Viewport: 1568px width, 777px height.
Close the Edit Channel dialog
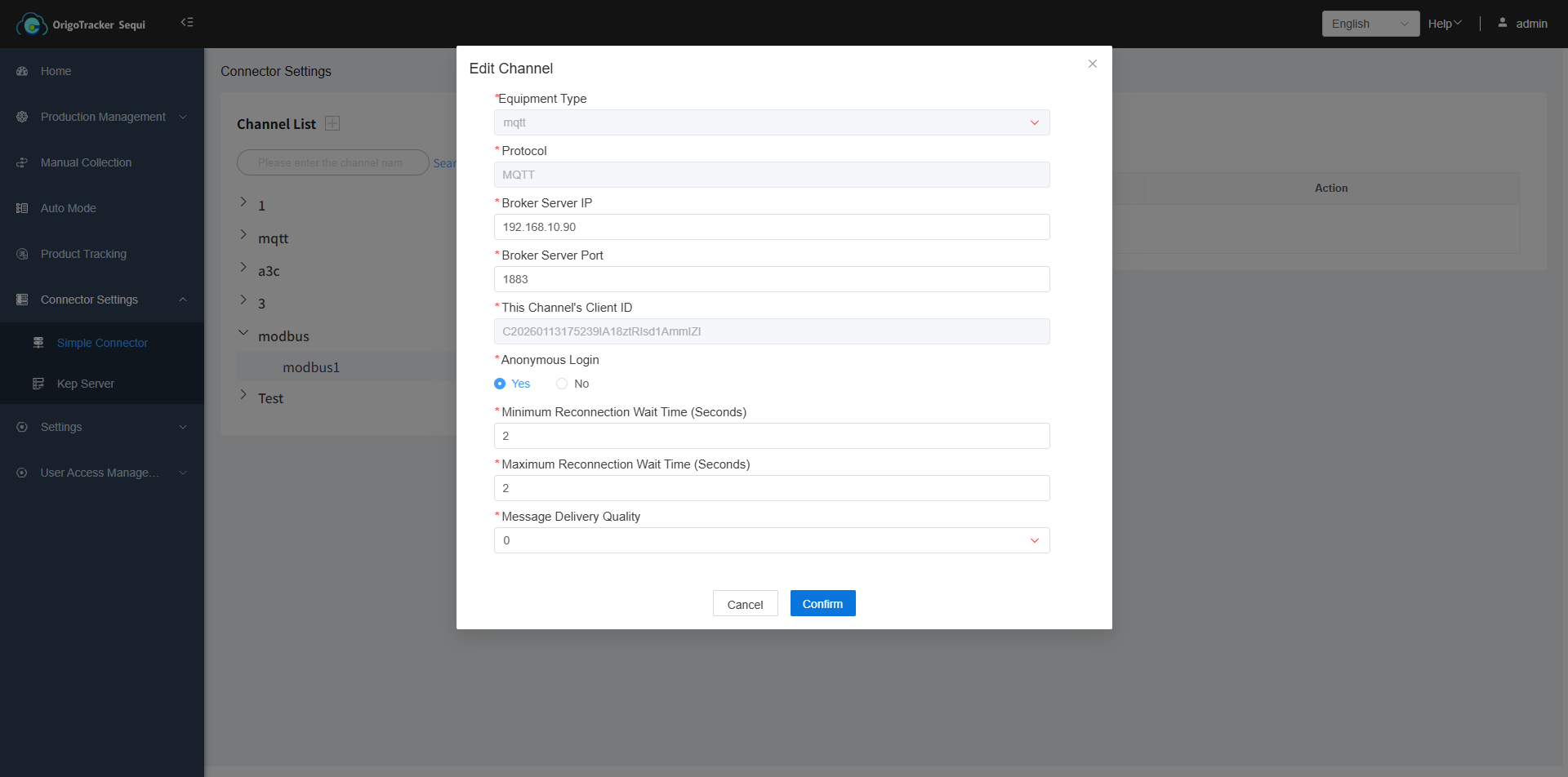[1092, 64]
